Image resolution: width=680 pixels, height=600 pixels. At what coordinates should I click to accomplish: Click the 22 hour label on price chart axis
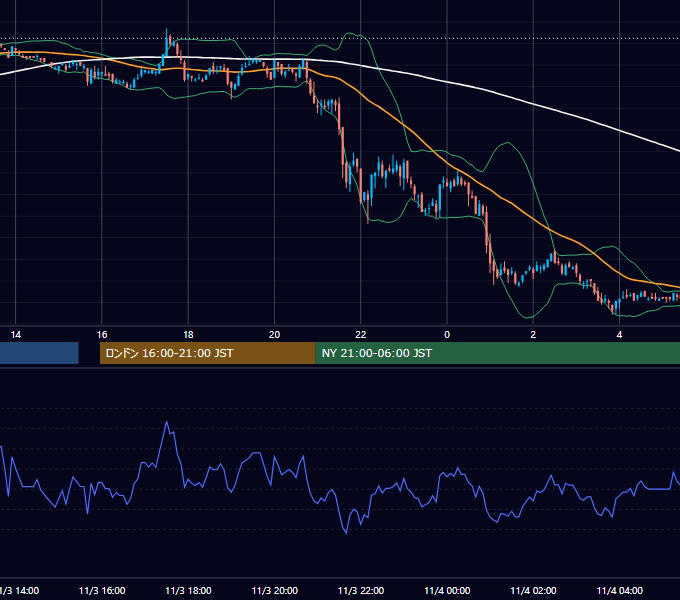[x=361, y=335]
